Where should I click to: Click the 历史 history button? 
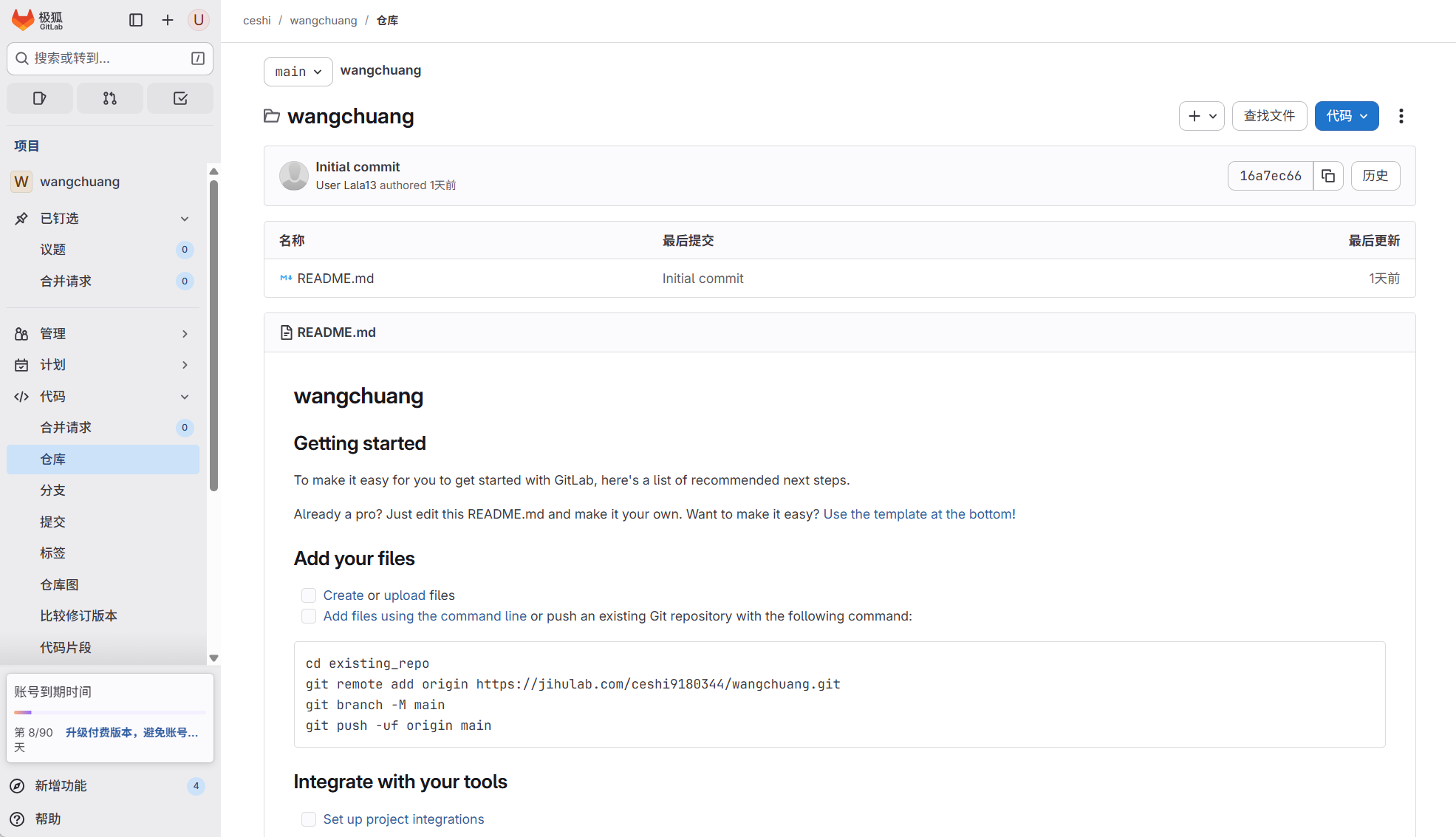click(x=1375, y=176)
